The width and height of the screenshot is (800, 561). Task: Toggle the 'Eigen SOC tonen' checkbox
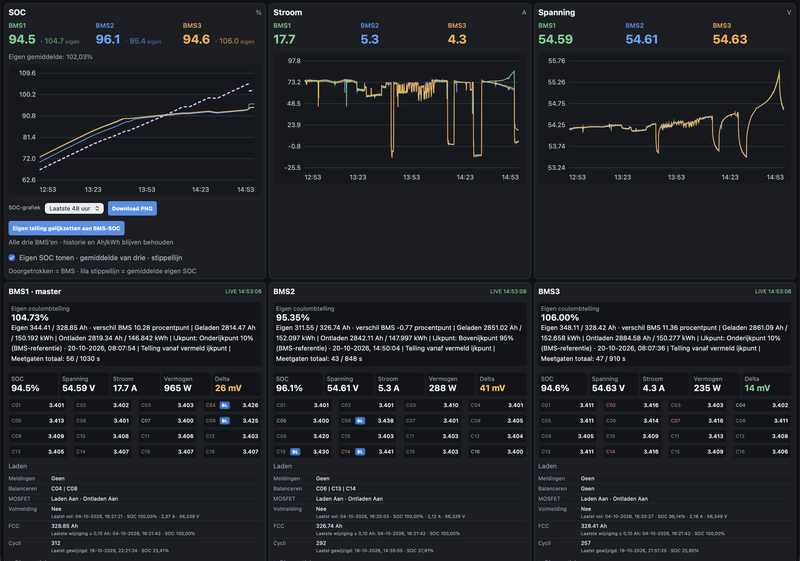12,258
